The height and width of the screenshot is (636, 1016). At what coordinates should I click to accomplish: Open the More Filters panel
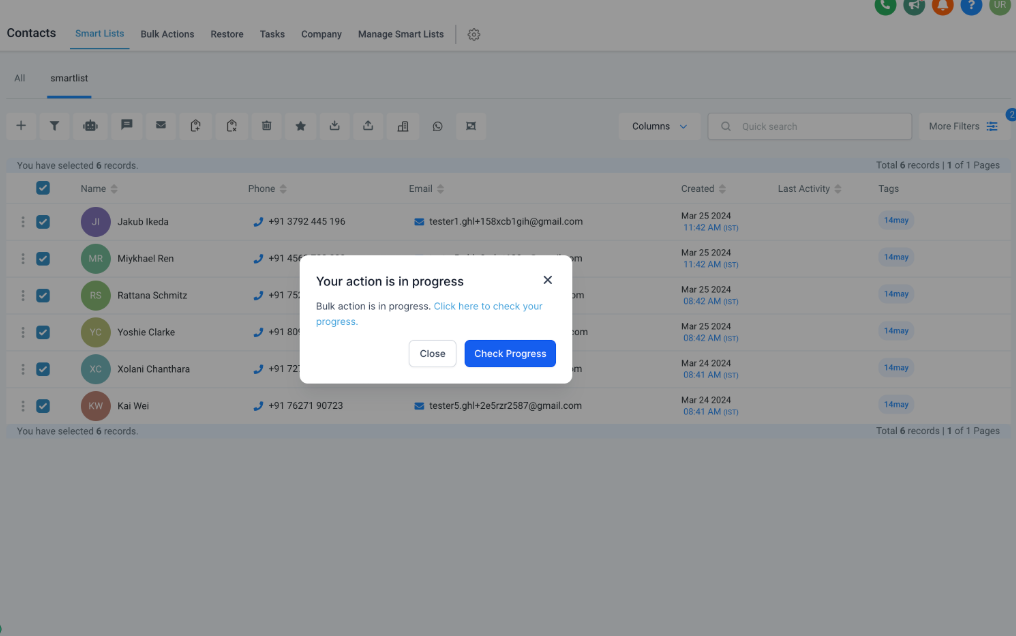tap(962, 126)
